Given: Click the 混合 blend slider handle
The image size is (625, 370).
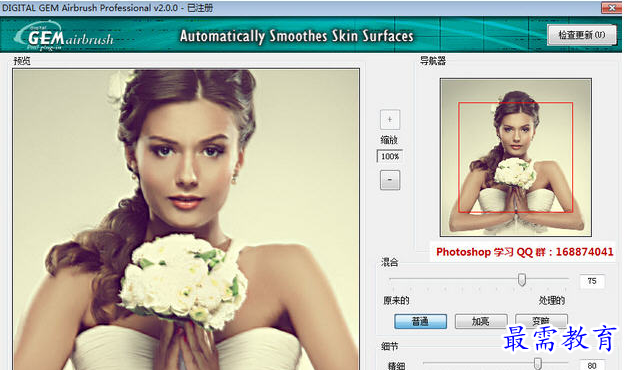Looking at the screenshot, I should pos(522,279).
